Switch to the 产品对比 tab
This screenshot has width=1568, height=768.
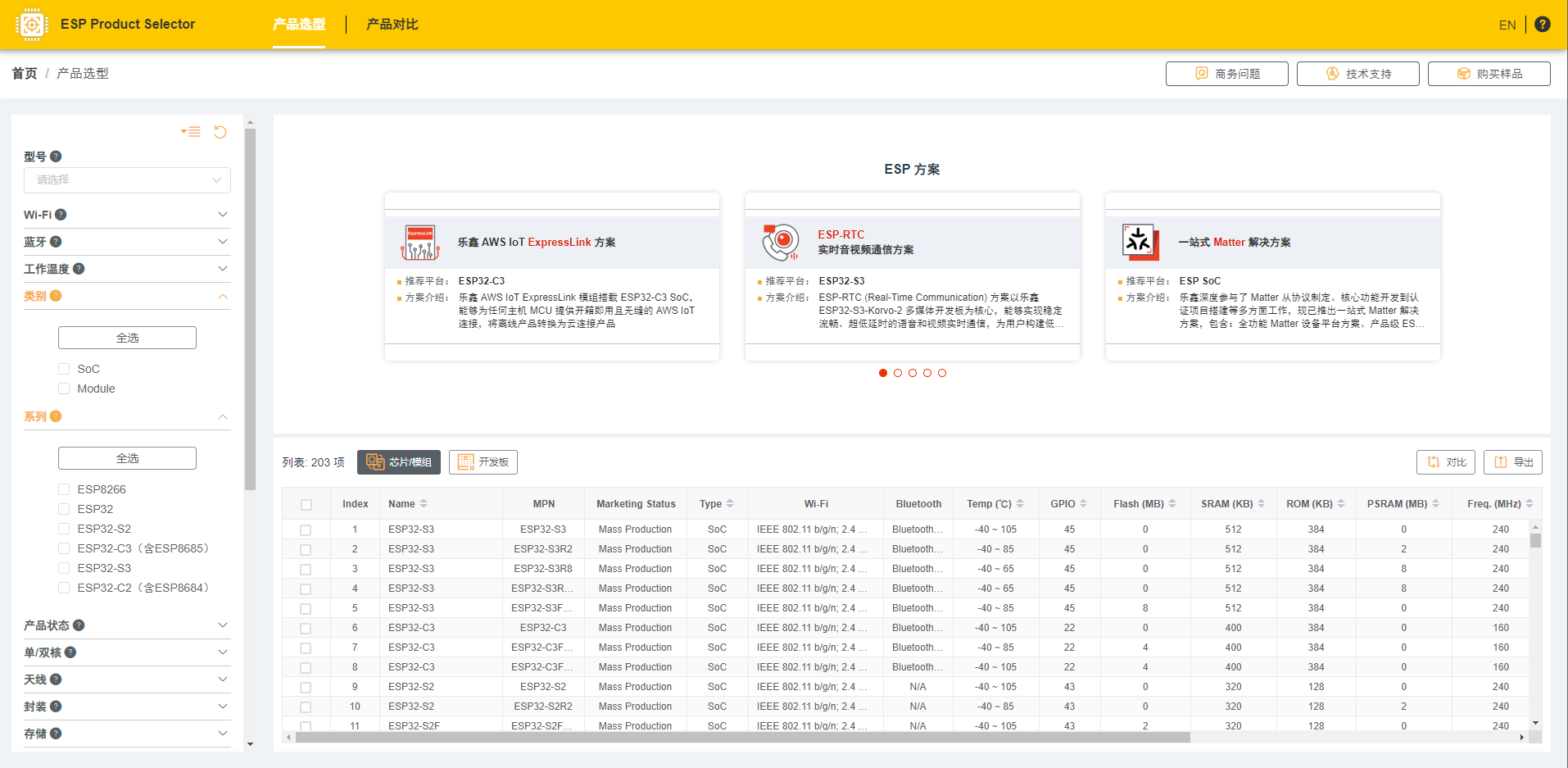click(x=392, y=25)
